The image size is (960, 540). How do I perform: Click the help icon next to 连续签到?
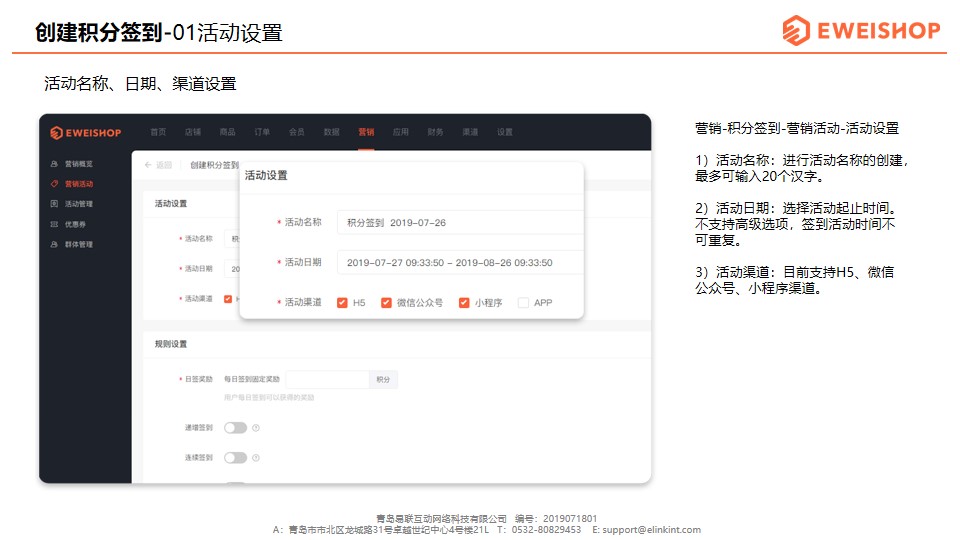click(256, 458)
